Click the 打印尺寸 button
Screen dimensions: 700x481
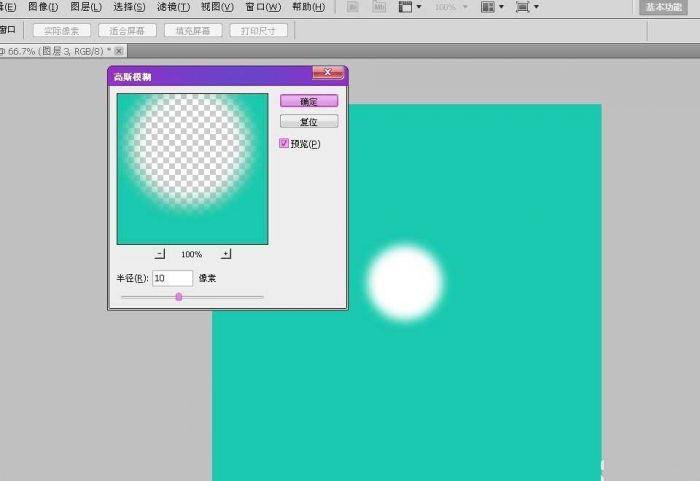[x=258, y=31]
